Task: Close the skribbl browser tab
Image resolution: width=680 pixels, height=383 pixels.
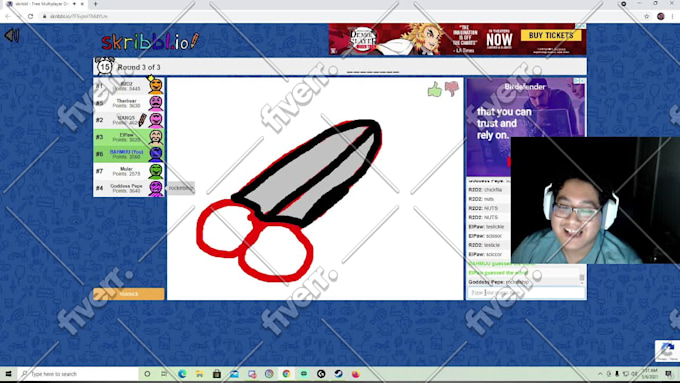Action: point(82,3)
